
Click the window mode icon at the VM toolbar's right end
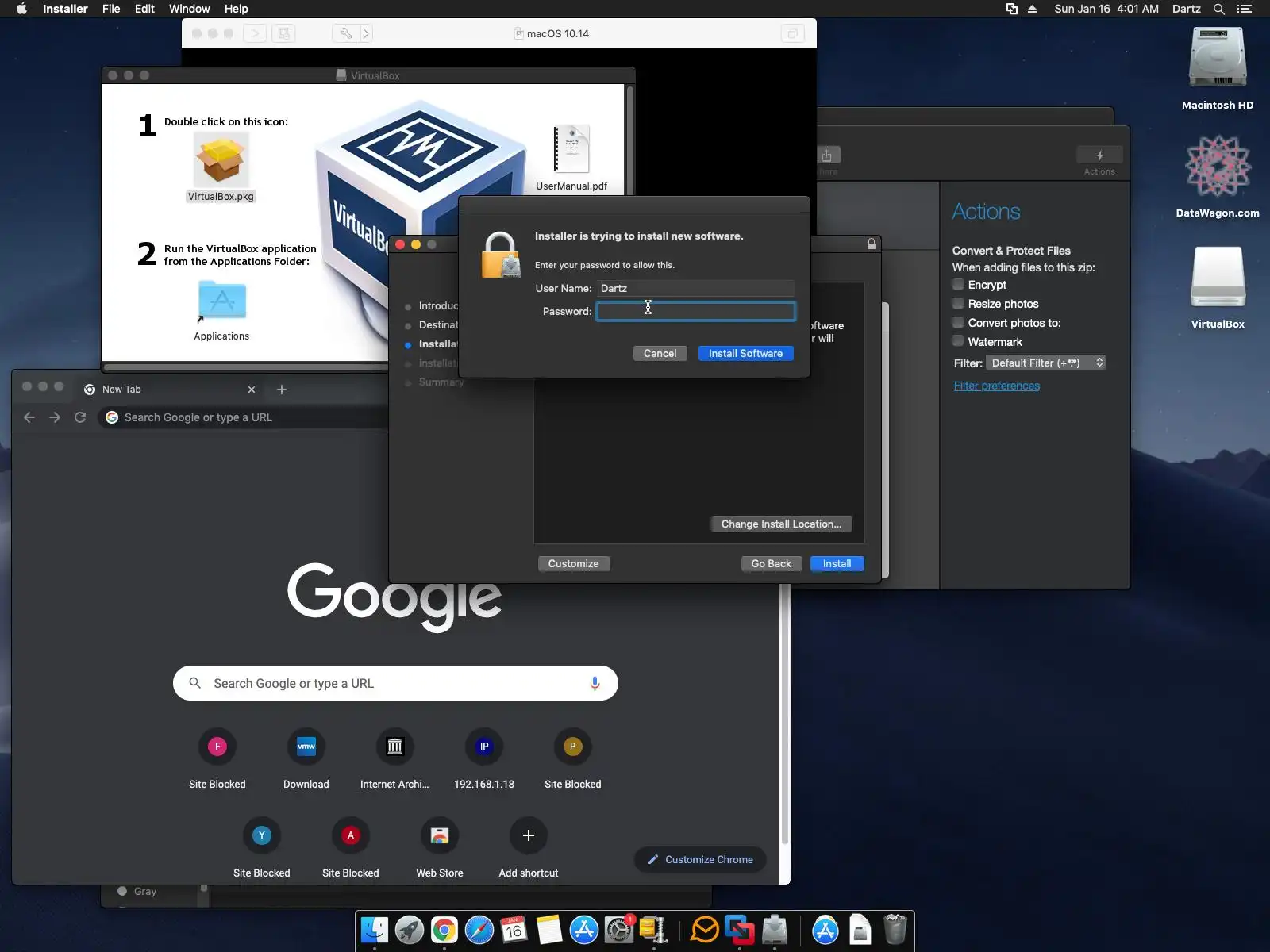[x=791, y=33]
